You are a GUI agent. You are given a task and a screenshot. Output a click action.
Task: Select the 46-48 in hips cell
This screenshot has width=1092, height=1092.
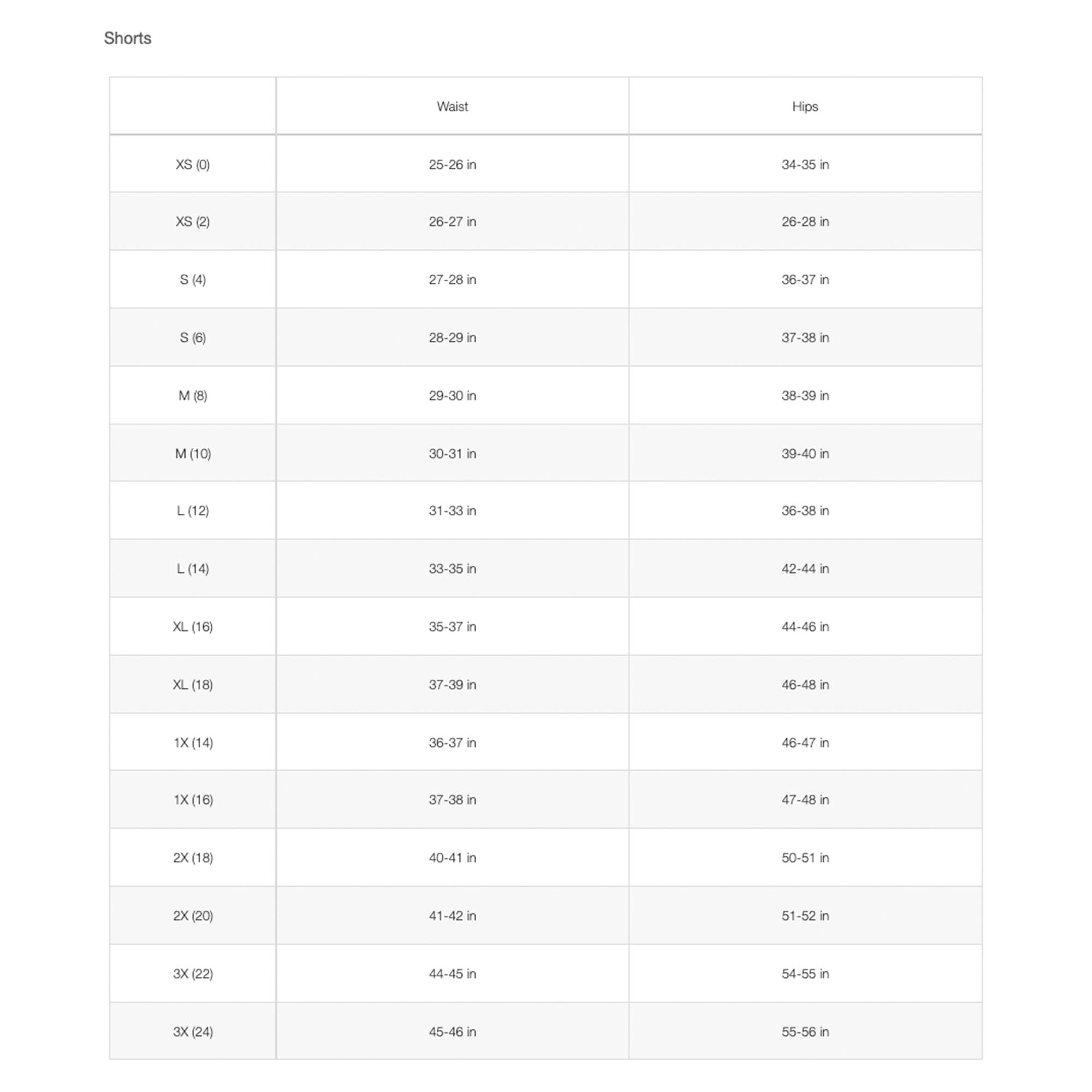805,685
